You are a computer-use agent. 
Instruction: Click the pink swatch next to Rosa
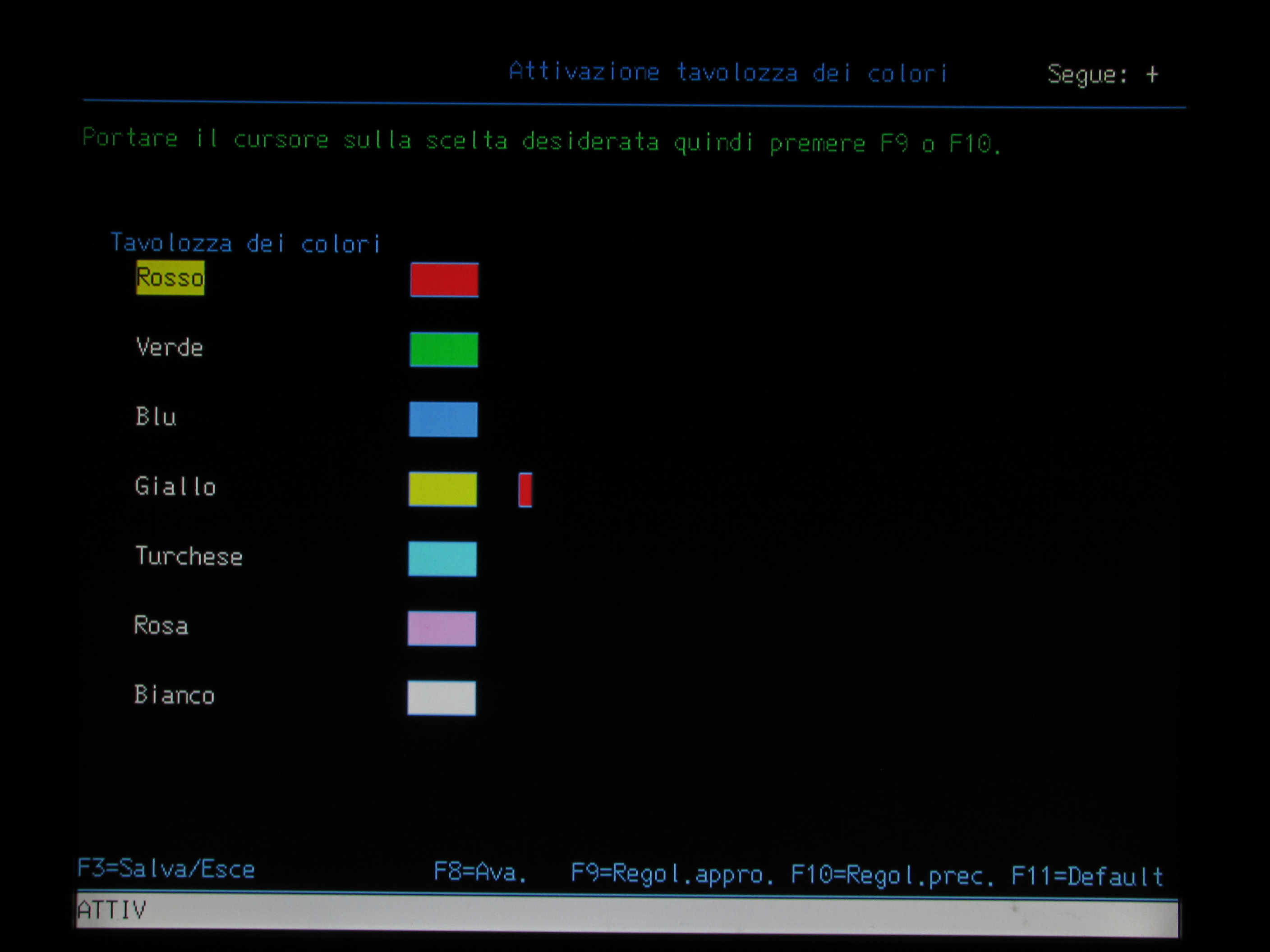pos(442,629)
